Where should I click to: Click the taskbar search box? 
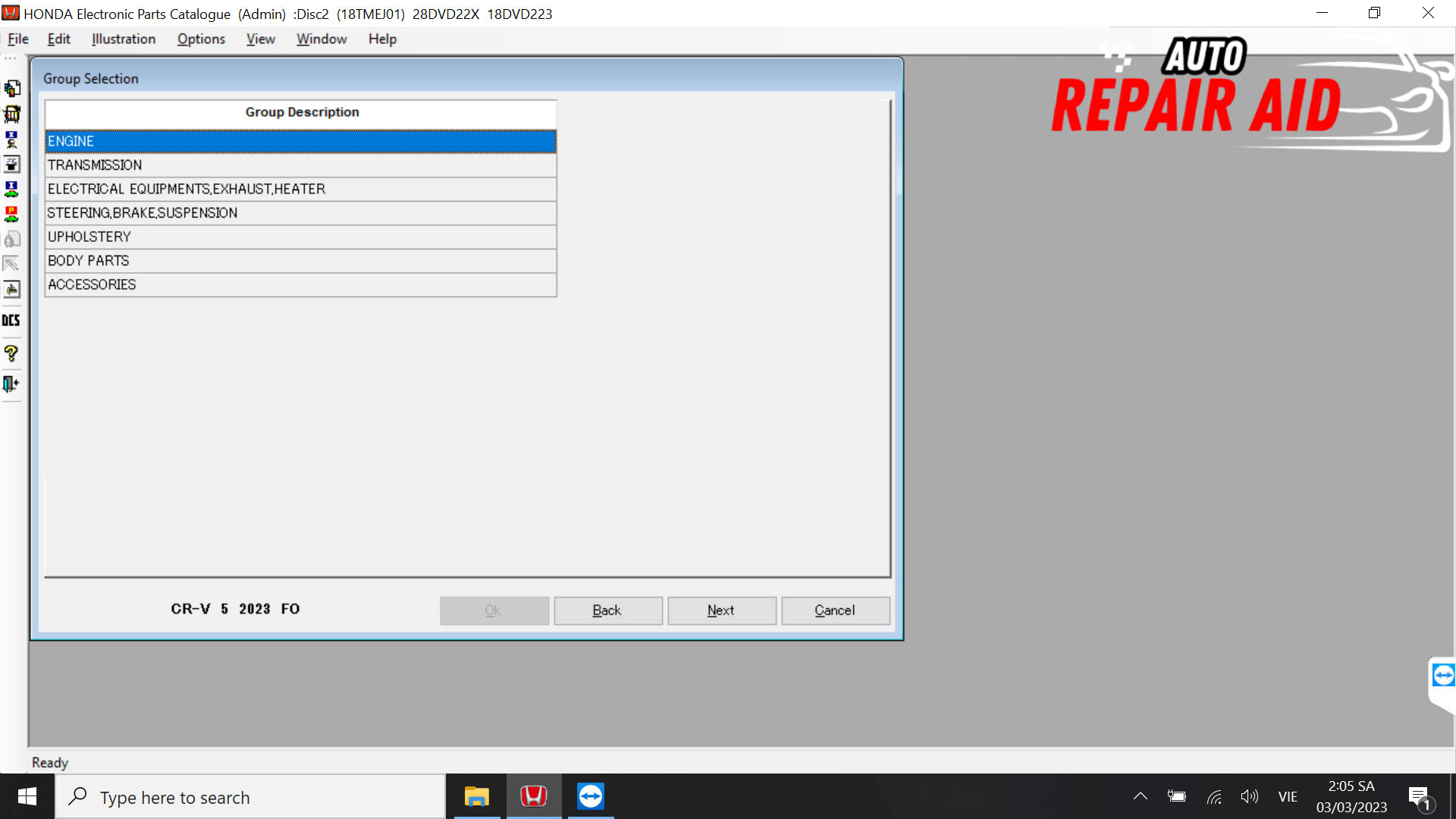[250, 797]
